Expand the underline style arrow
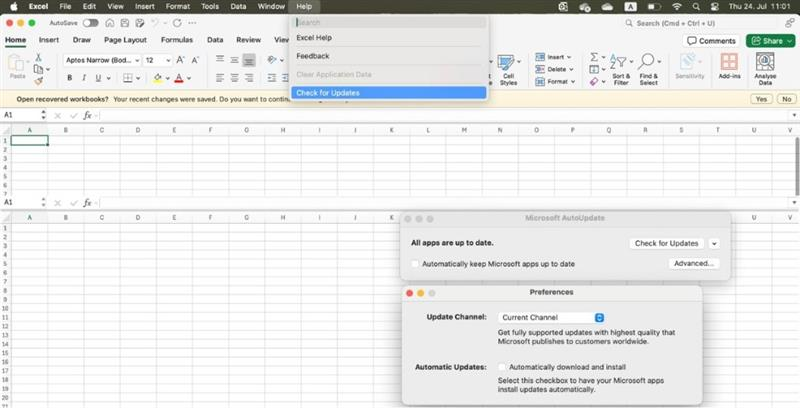 [x=109, y=79]
